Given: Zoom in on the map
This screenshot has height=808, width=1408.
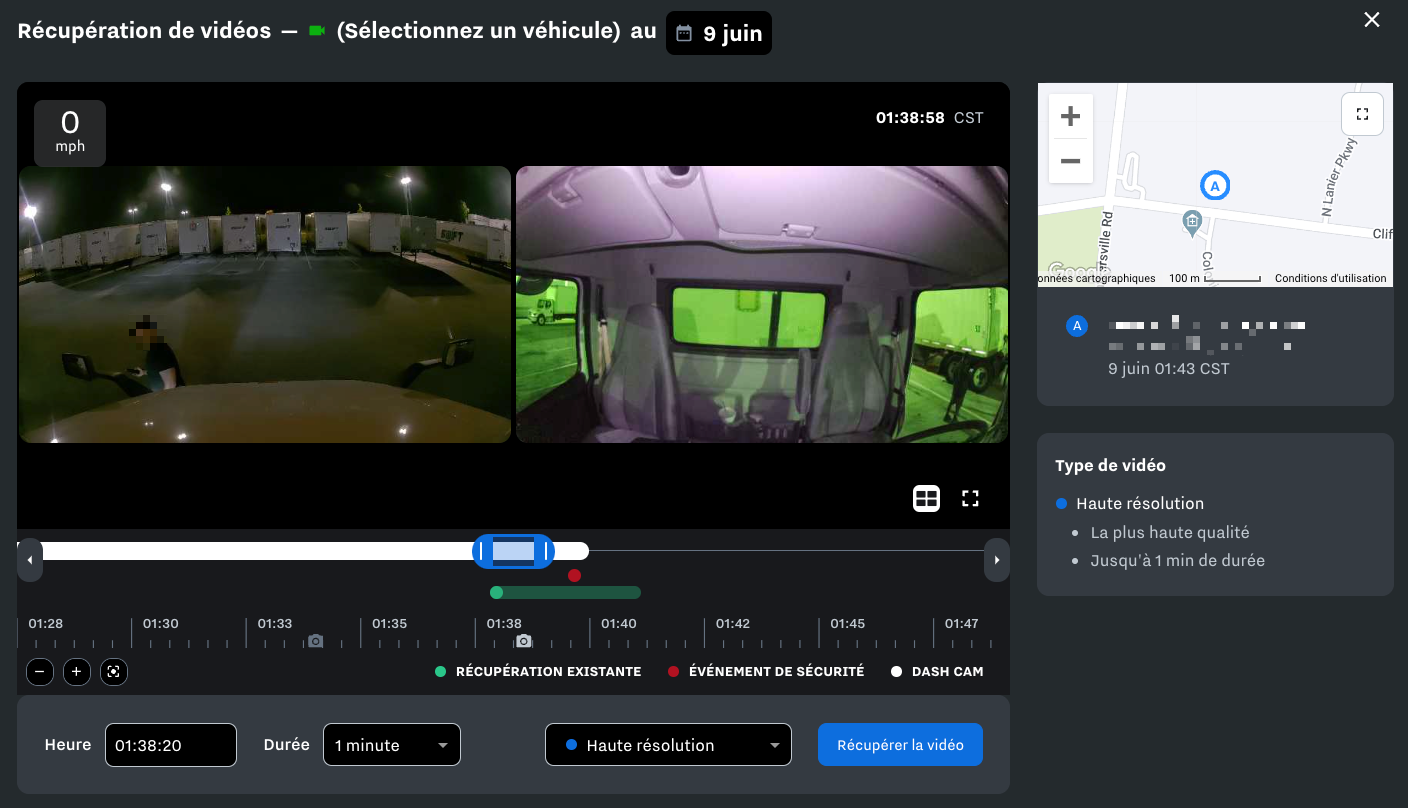Looking at the screenshot, I should tap(1070, 117).
